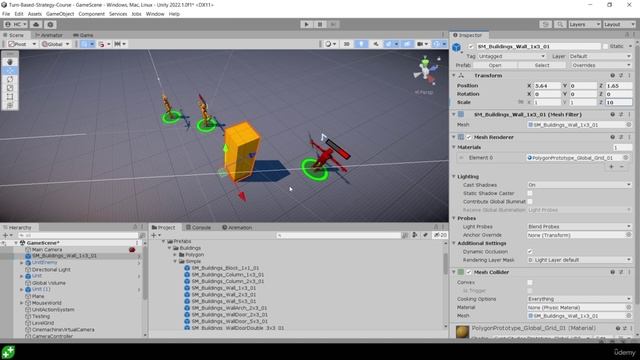Open Transform component help icon
The width and height of the screenshot is (640, 360).
pos(612,76)
